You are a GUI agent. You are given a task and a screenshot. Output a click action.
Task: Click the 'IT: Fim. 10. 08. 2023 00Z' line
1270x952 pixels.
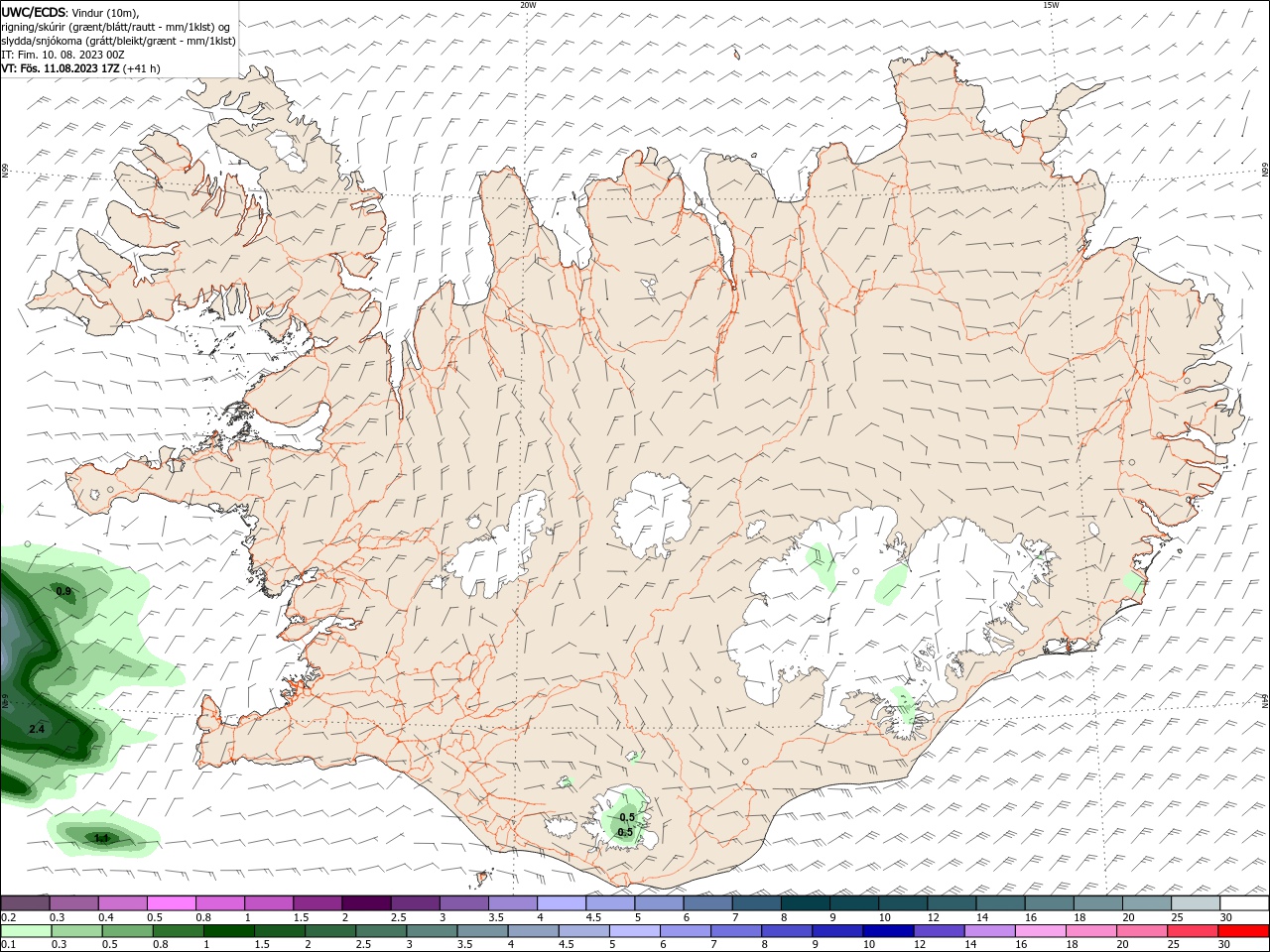coord(63,55)
